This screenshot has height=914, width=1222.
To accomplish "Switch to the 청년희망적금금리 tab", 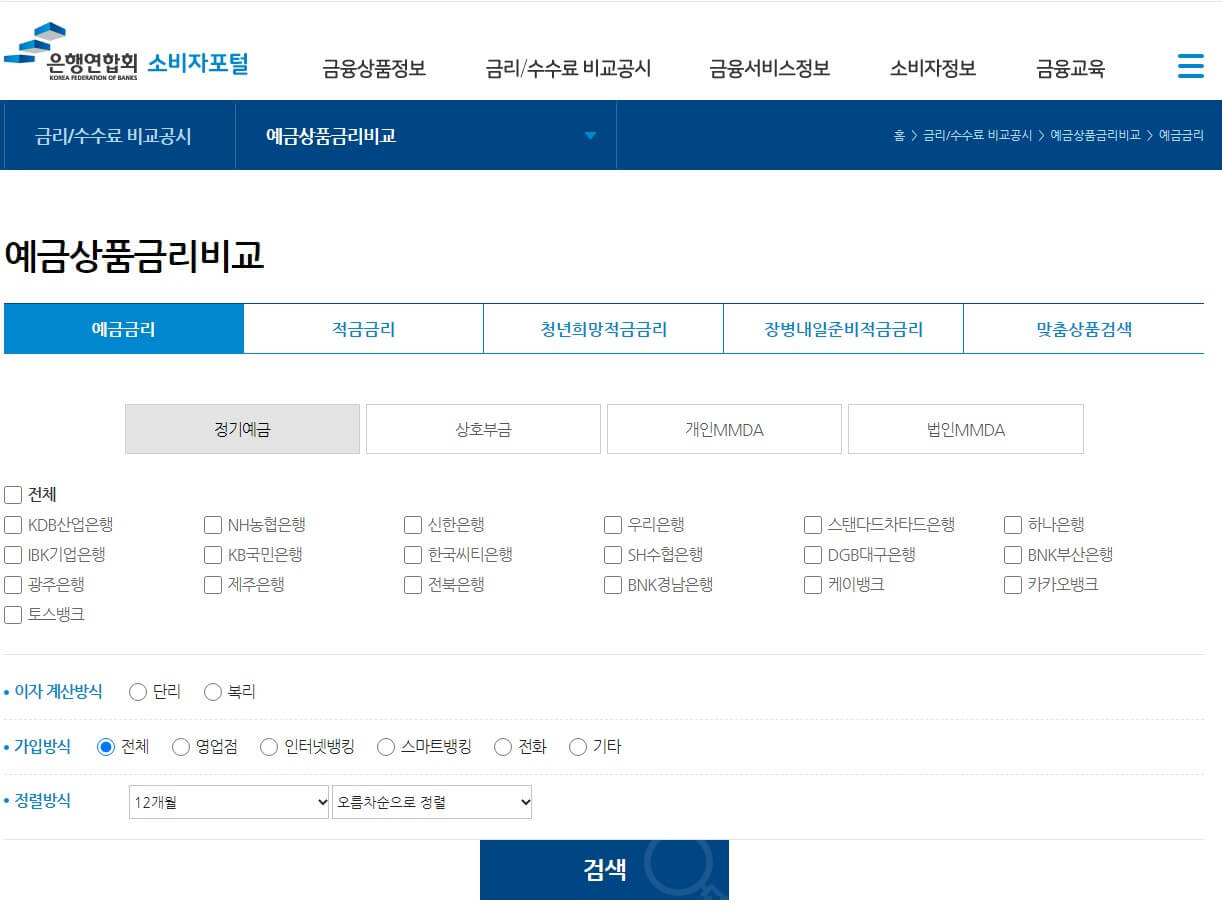I will coord(602,328).
